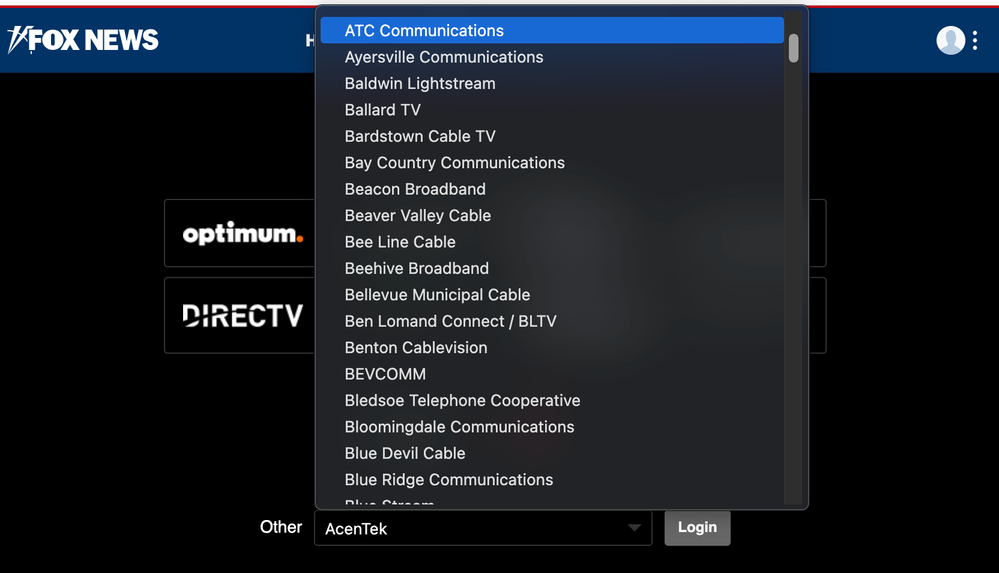Pick Blue Ridge Communications

pyautogui.click(x=449, y=480)
